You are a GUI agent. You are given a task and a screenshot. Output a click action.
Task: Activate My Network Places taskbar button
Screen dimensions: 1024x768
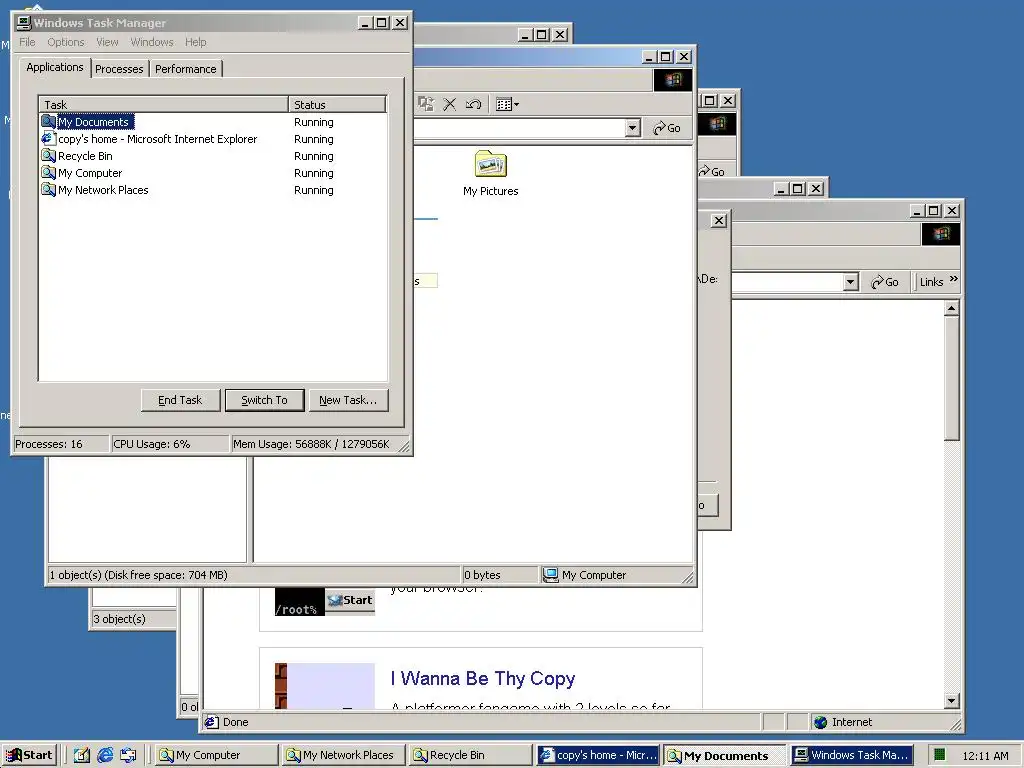click(344, 755)
